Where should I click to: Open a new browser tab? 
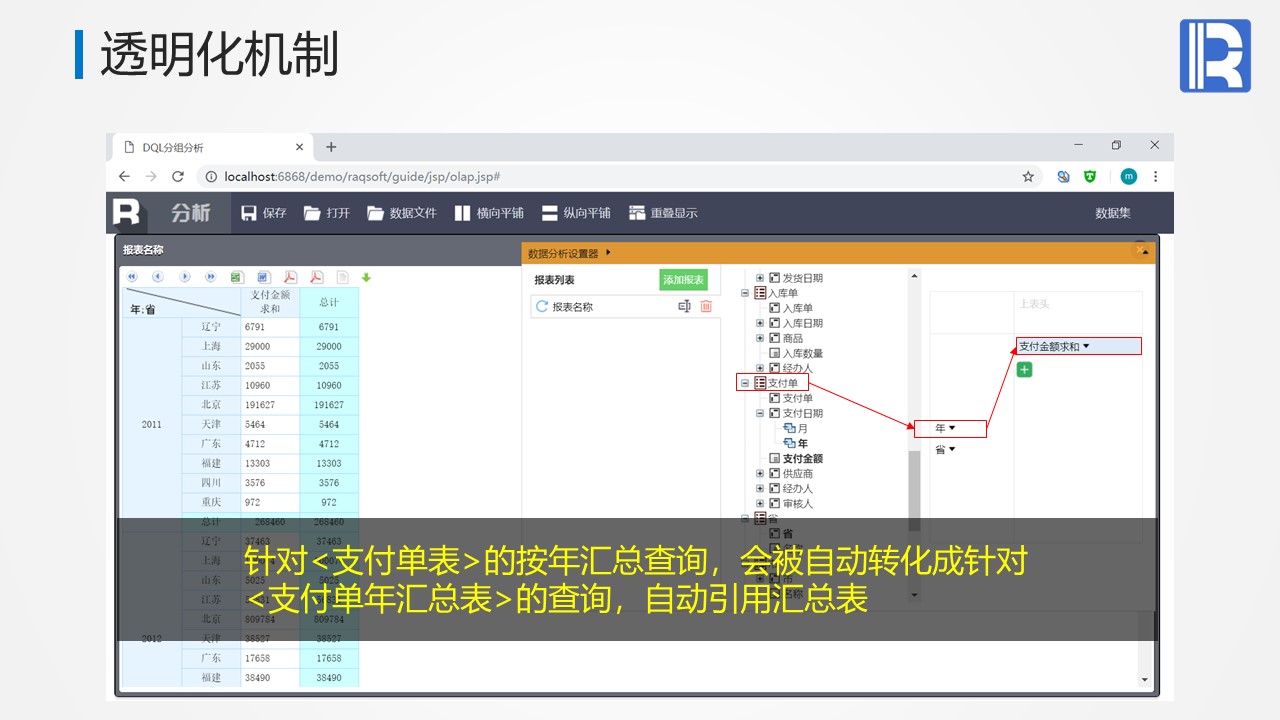click(x=331, y=147)
